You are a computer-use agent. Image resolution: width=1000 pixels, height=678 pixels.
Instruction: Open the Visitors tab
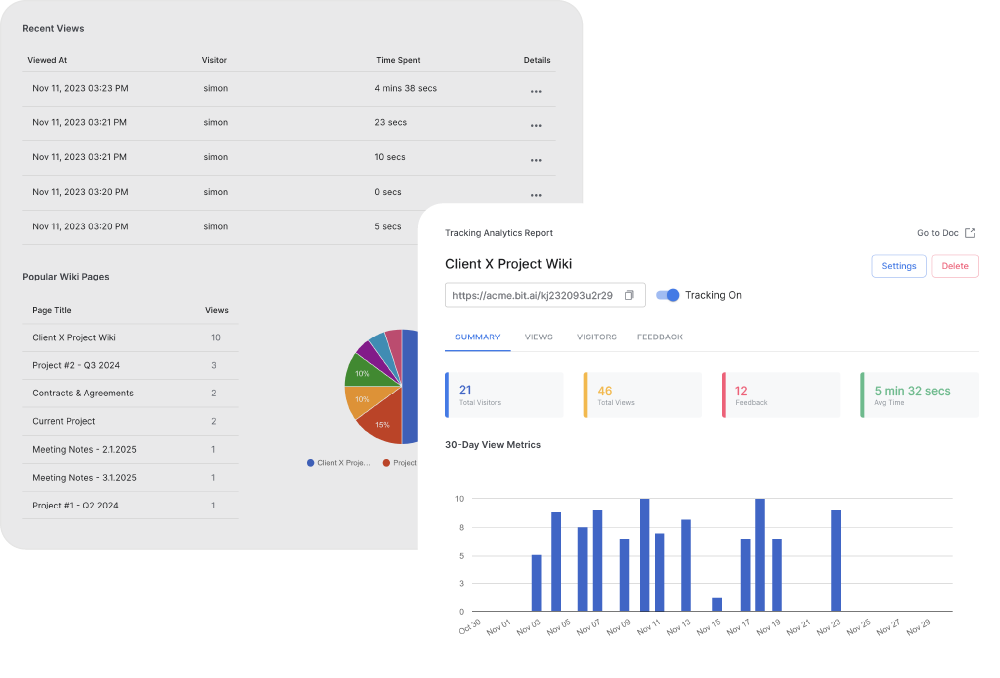point(595,337)
